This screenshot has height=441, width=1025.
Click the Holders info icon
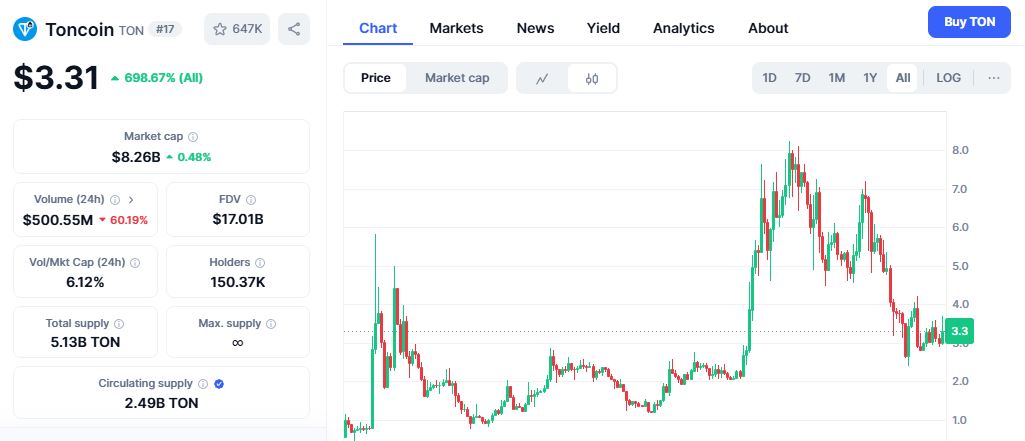click(x=260, y=263)
